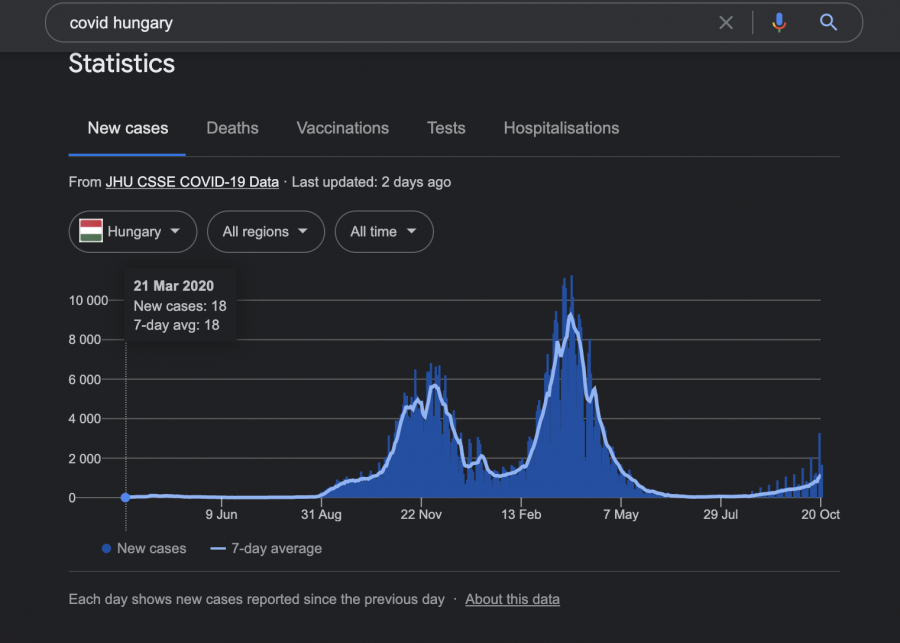This screenshot has height=643, width=900.
Task: Select the New cases tab
Action: click(128, 128)
